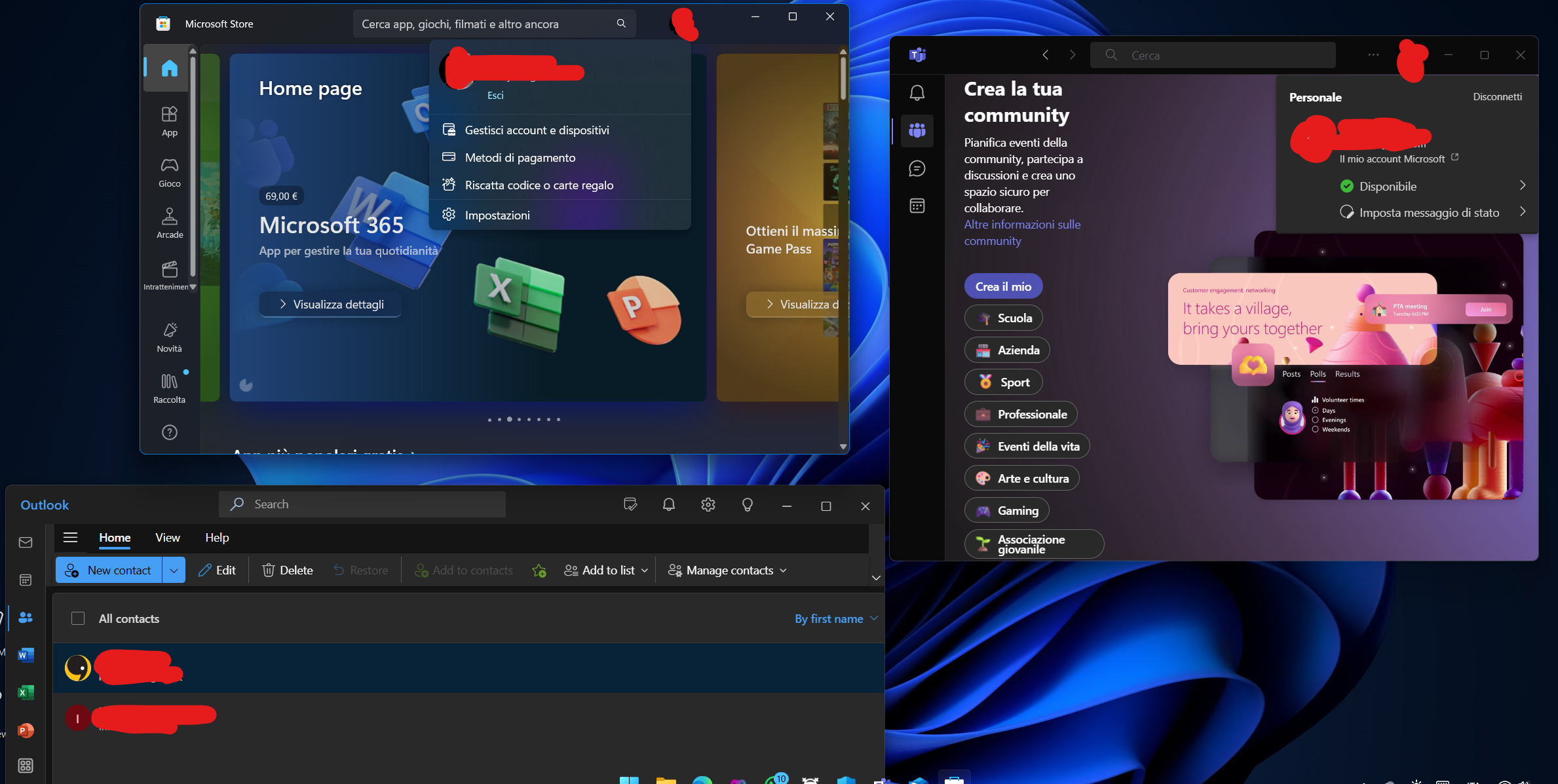The height and width of the screenshot is (784, 1558).
Task: Toggle Outlook hamburger navigation pane button
Action: (x=70, y=538)
